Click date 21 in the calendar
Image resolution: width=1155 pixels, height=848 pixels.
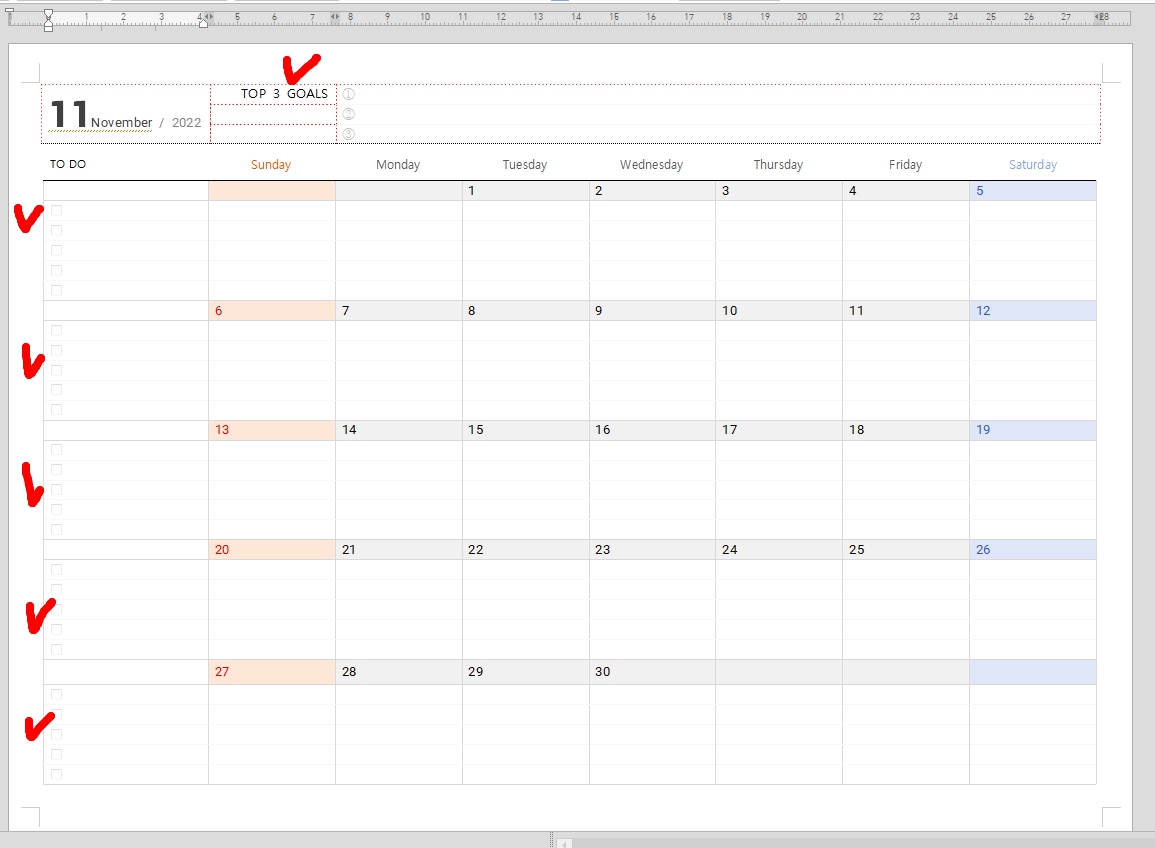pos(349,550)
